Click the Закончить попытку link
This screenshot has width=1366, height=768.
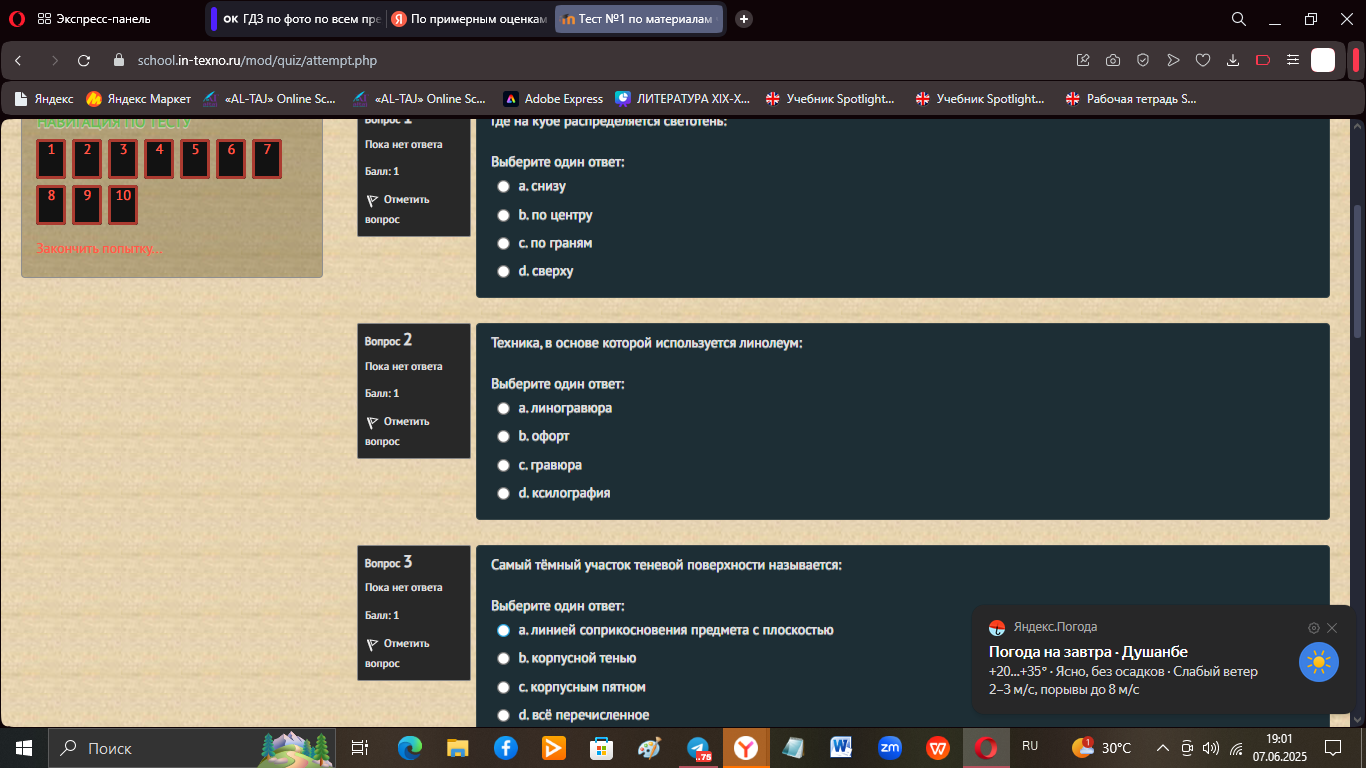tap(99, 248)
